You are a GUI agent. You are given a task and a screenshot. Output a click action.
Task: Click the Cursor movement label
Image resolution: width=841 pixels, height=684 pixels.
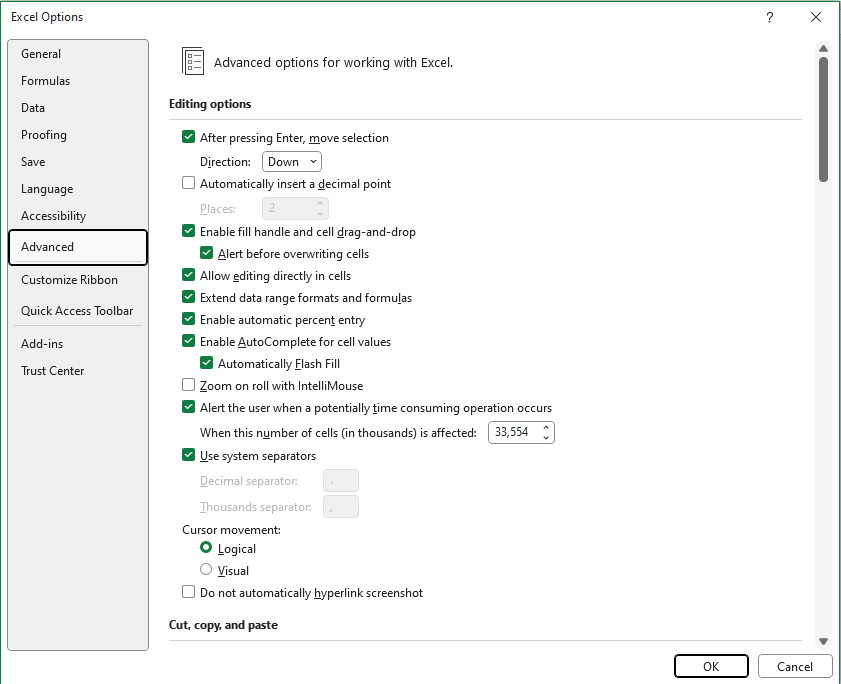(231, 530)
